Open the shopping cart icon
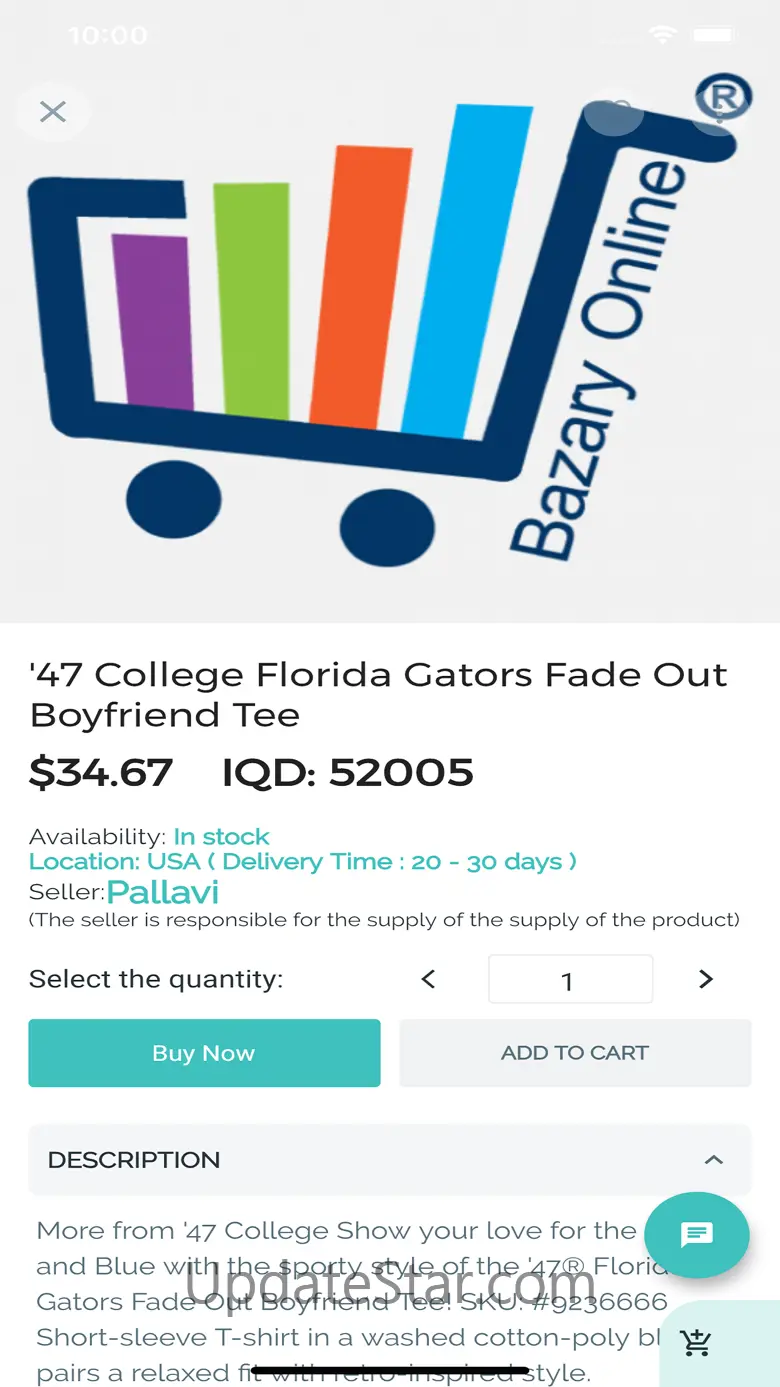The width and height of the screenshot is (780, 1387). click(695, 1343)
